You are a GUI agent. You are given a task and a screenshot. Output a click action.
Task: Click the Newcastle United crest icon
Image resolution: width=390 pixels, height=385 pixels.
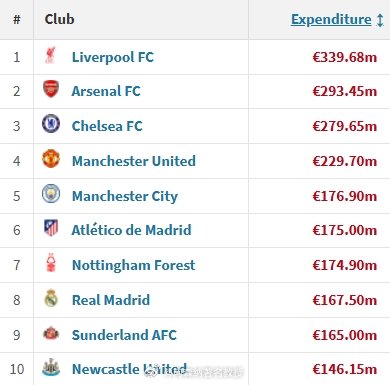(51, 367)
